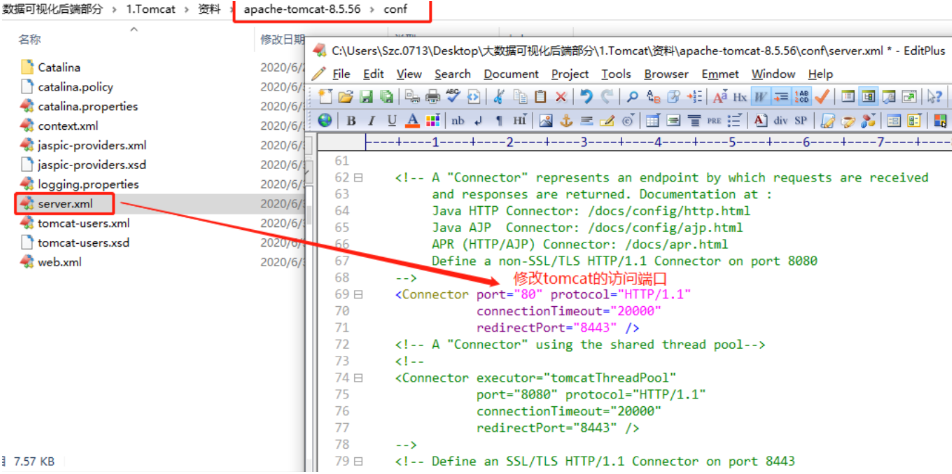
Task: Apply Underline with the U icon
Action: [x=392, y=120]
